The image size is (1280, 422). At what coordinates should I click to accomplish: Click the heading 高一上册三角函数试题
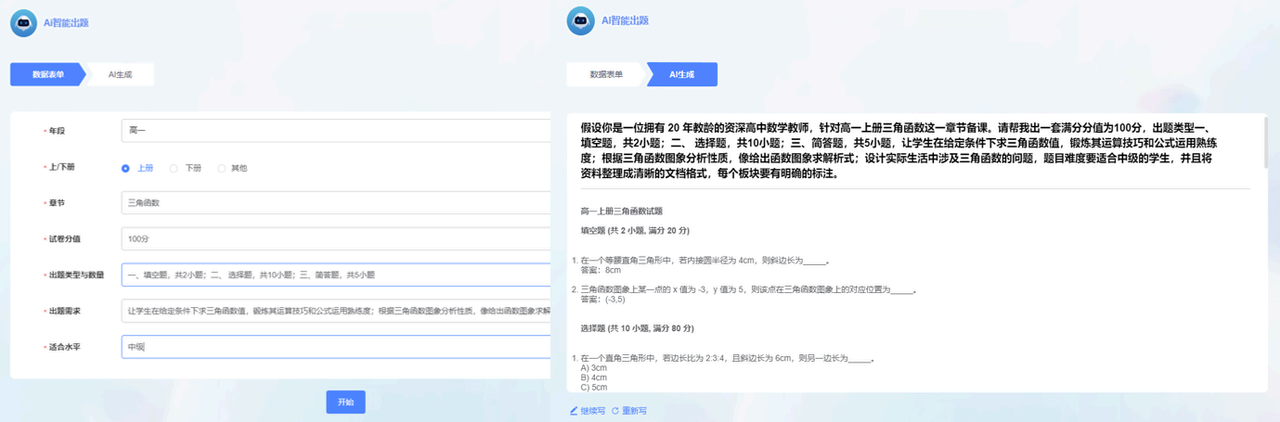point(621,211)
